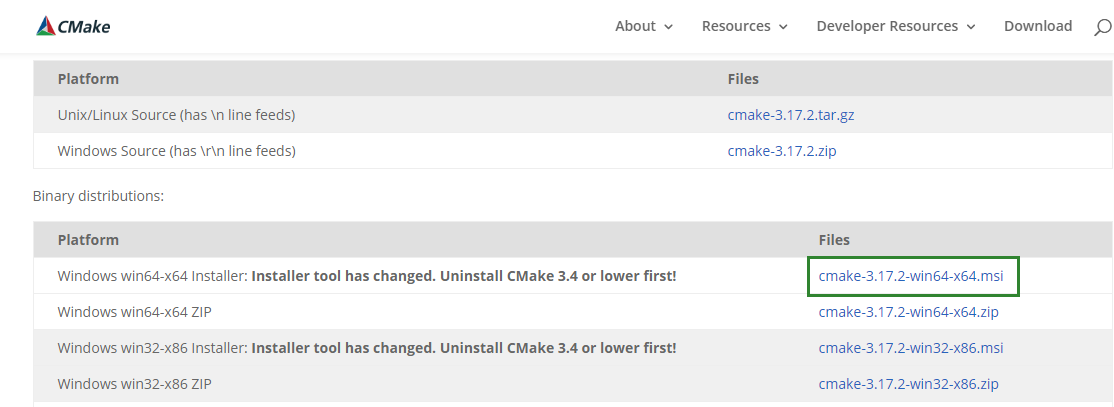
Task: Expand the Developer Resources dropdown arrow
Action: tap(971, 27)
